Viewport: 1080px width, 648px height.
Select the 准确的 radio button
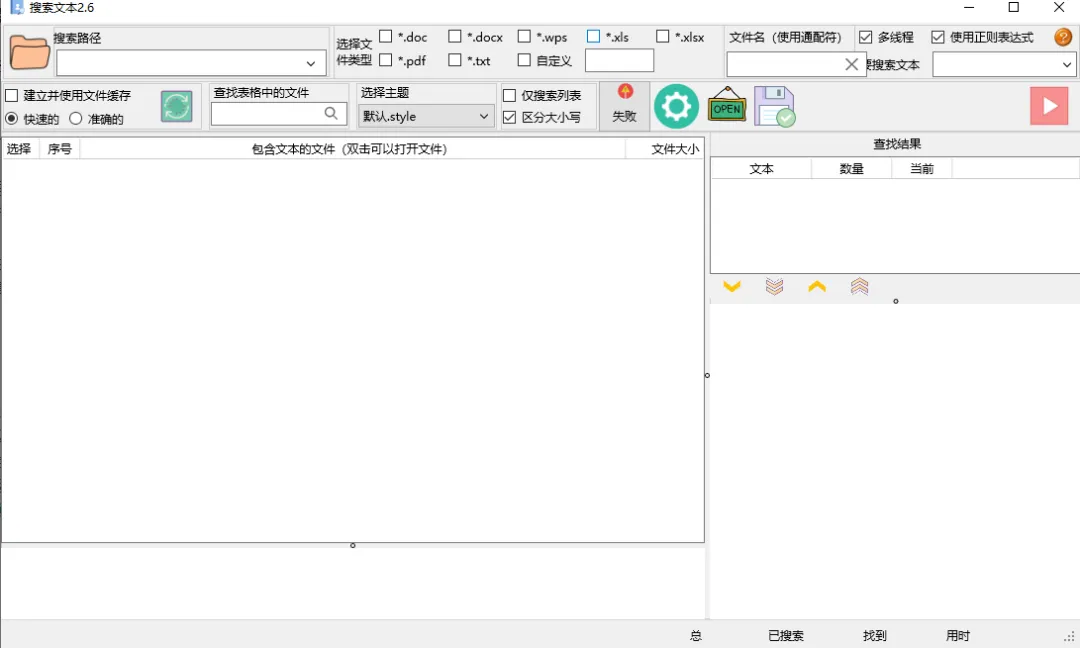click(76, 118)
